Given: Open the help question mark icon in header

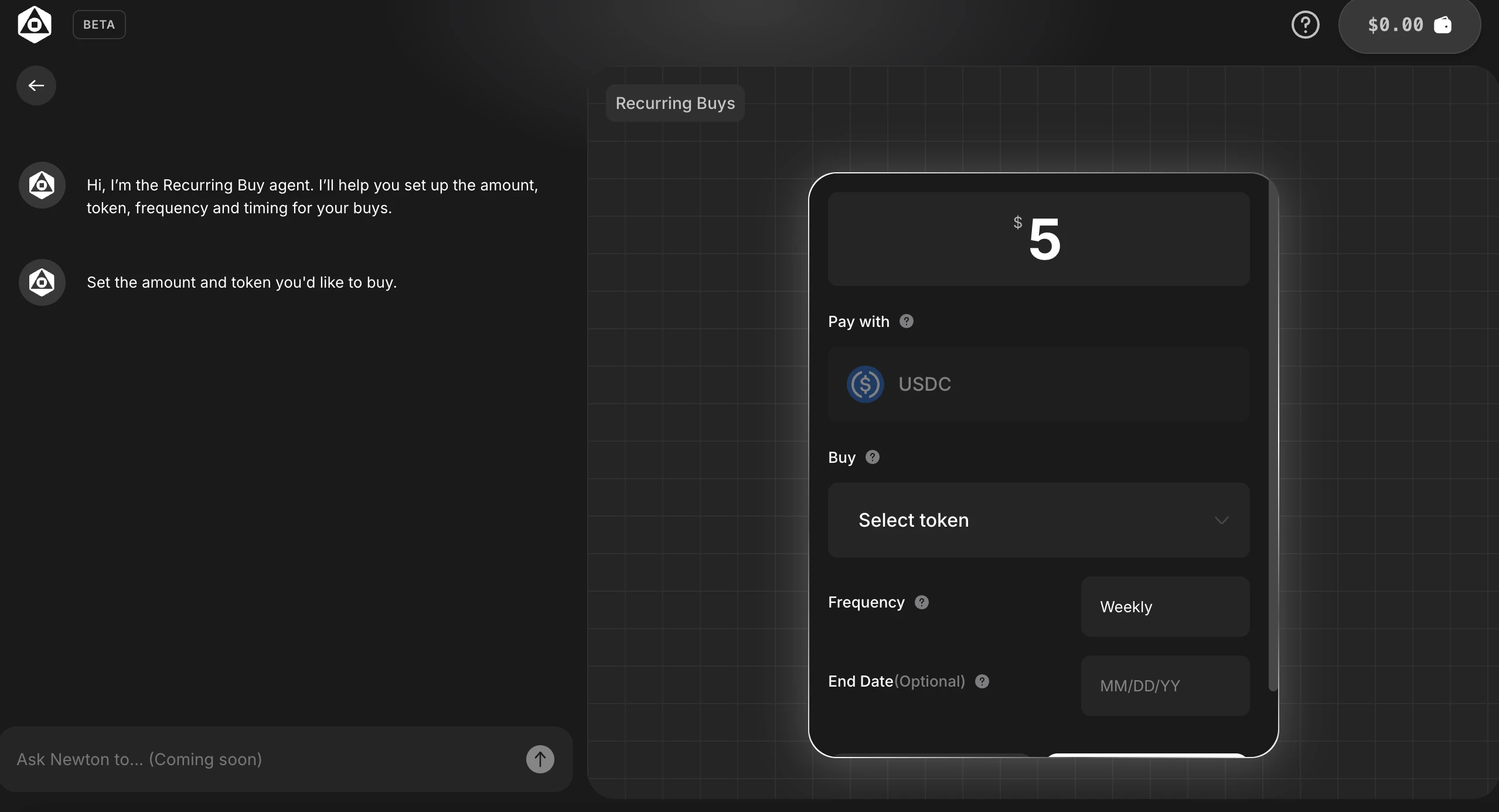Looking at the screenshot, I should coord(1305,25).
